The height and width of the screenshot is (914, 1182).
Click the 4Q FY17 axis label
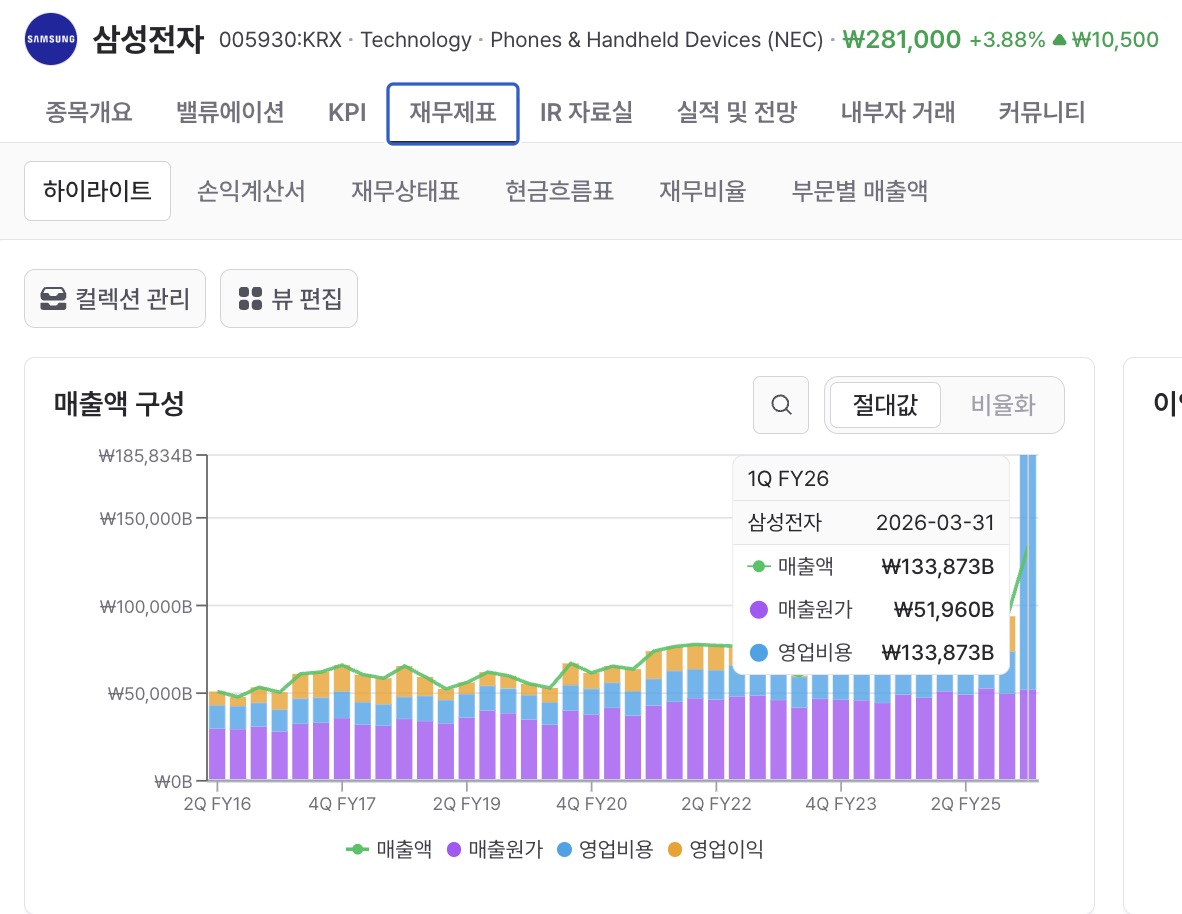click(x=341, y=804)
